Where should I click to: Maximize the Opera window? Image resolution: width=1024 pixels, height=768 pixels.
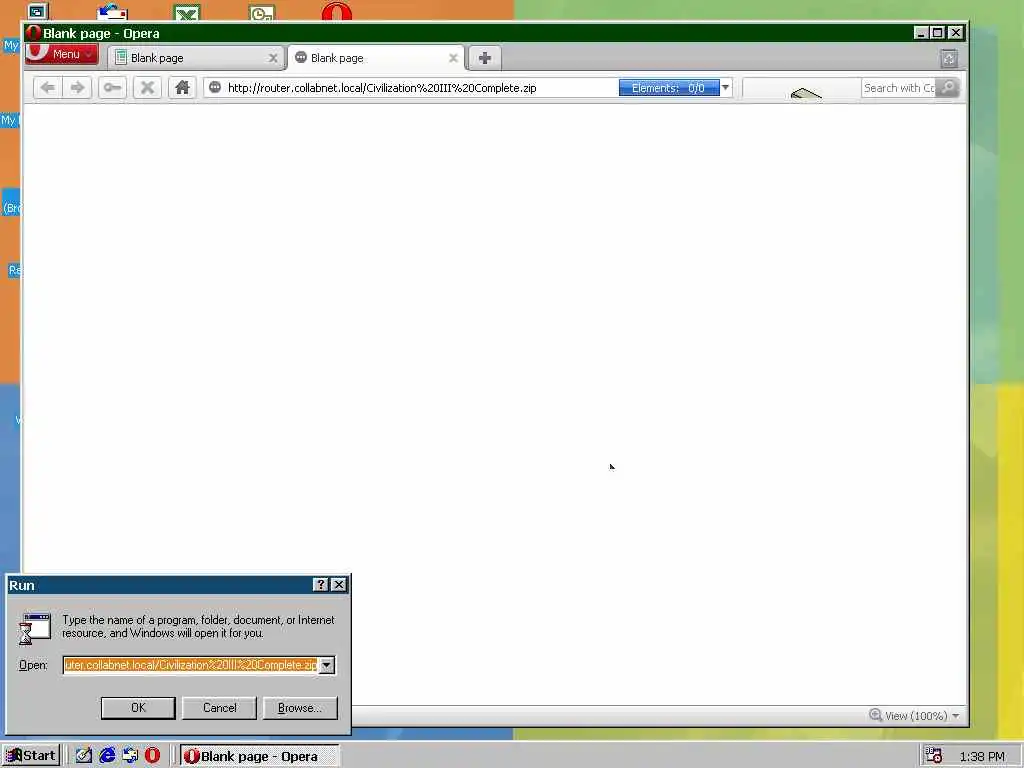pyautogui.click(x=938, y=33)
